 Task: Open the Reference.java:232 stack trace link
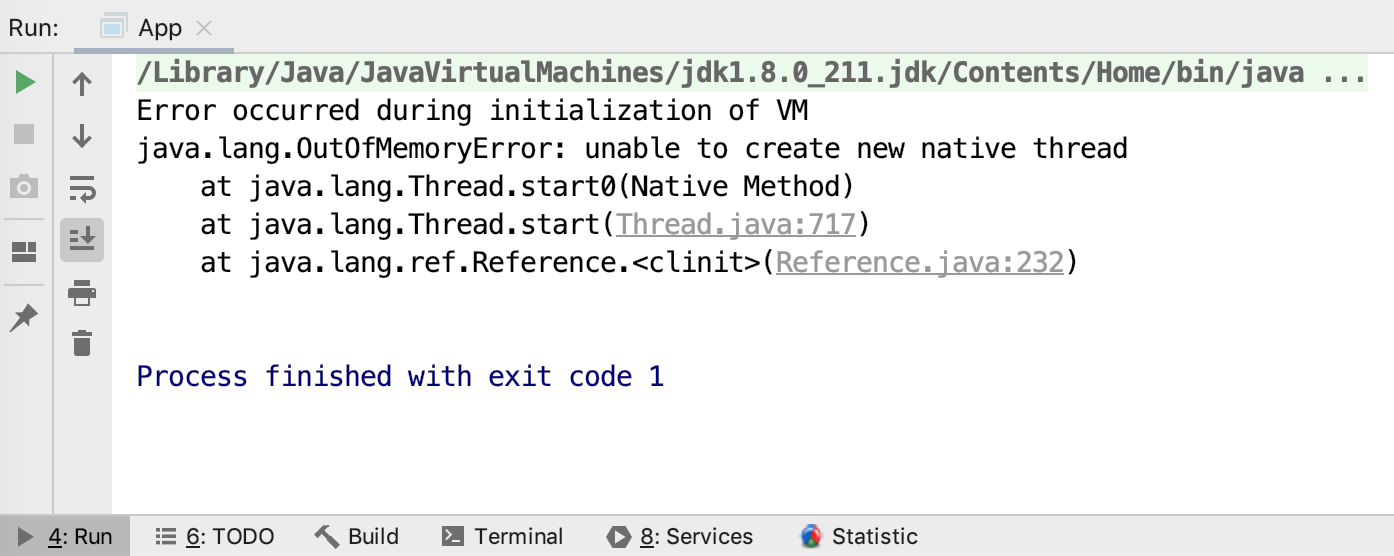click(919, 262)
